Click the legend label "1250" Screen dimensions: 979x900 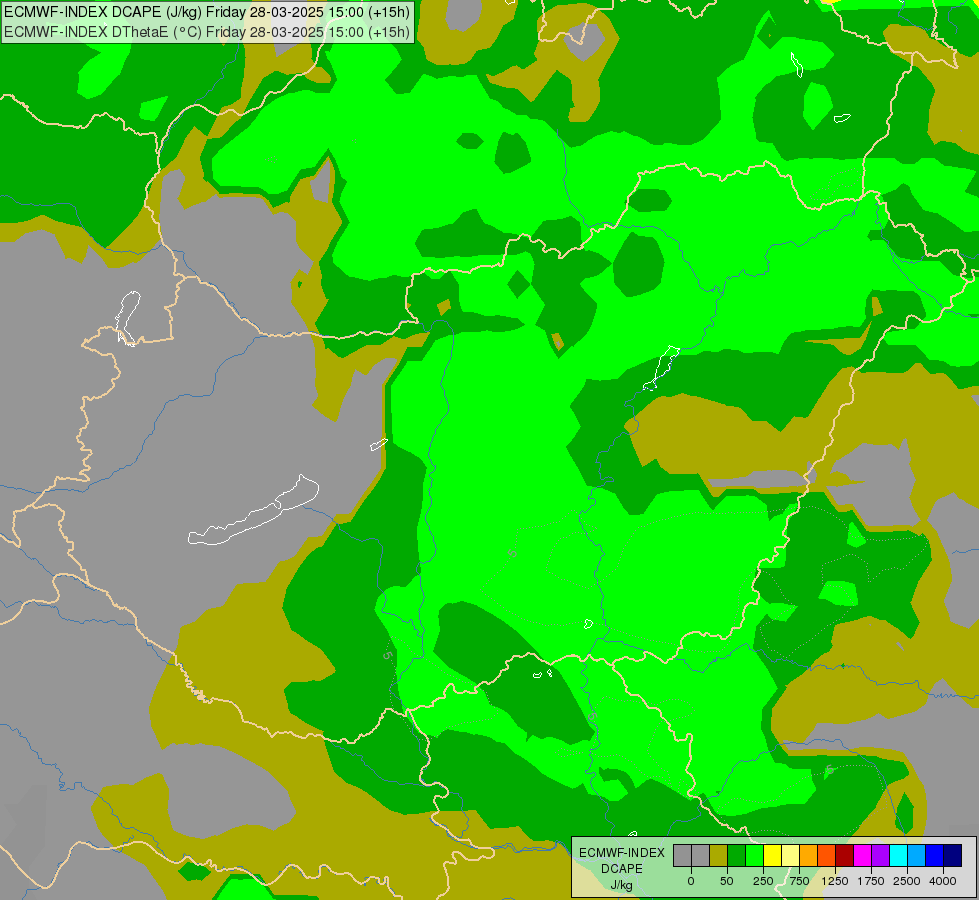835,881
